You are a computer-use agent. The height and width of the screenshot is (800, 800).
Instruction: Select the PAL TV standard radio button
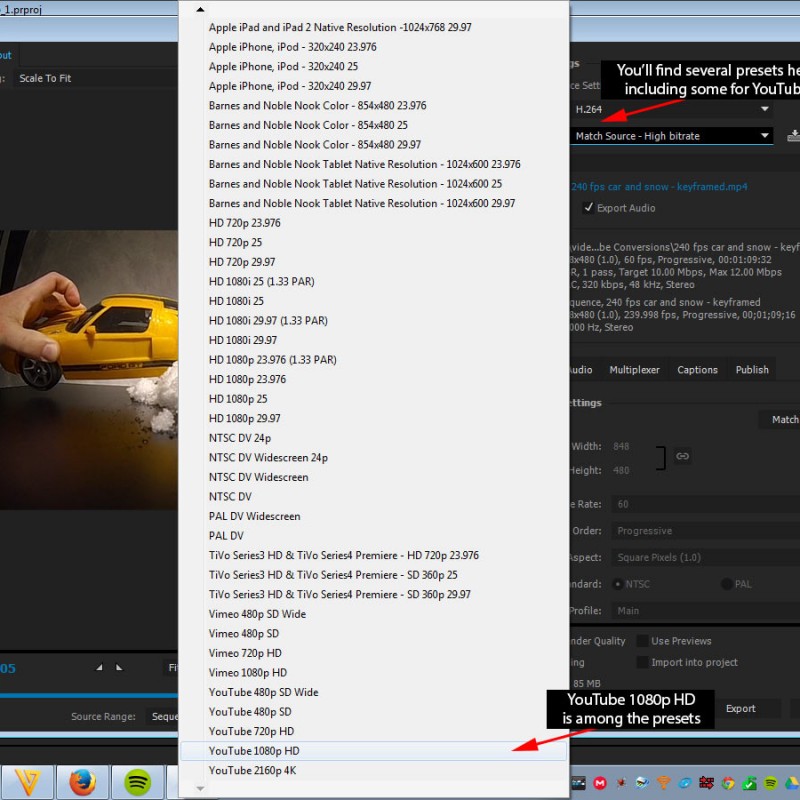[725, 584]
